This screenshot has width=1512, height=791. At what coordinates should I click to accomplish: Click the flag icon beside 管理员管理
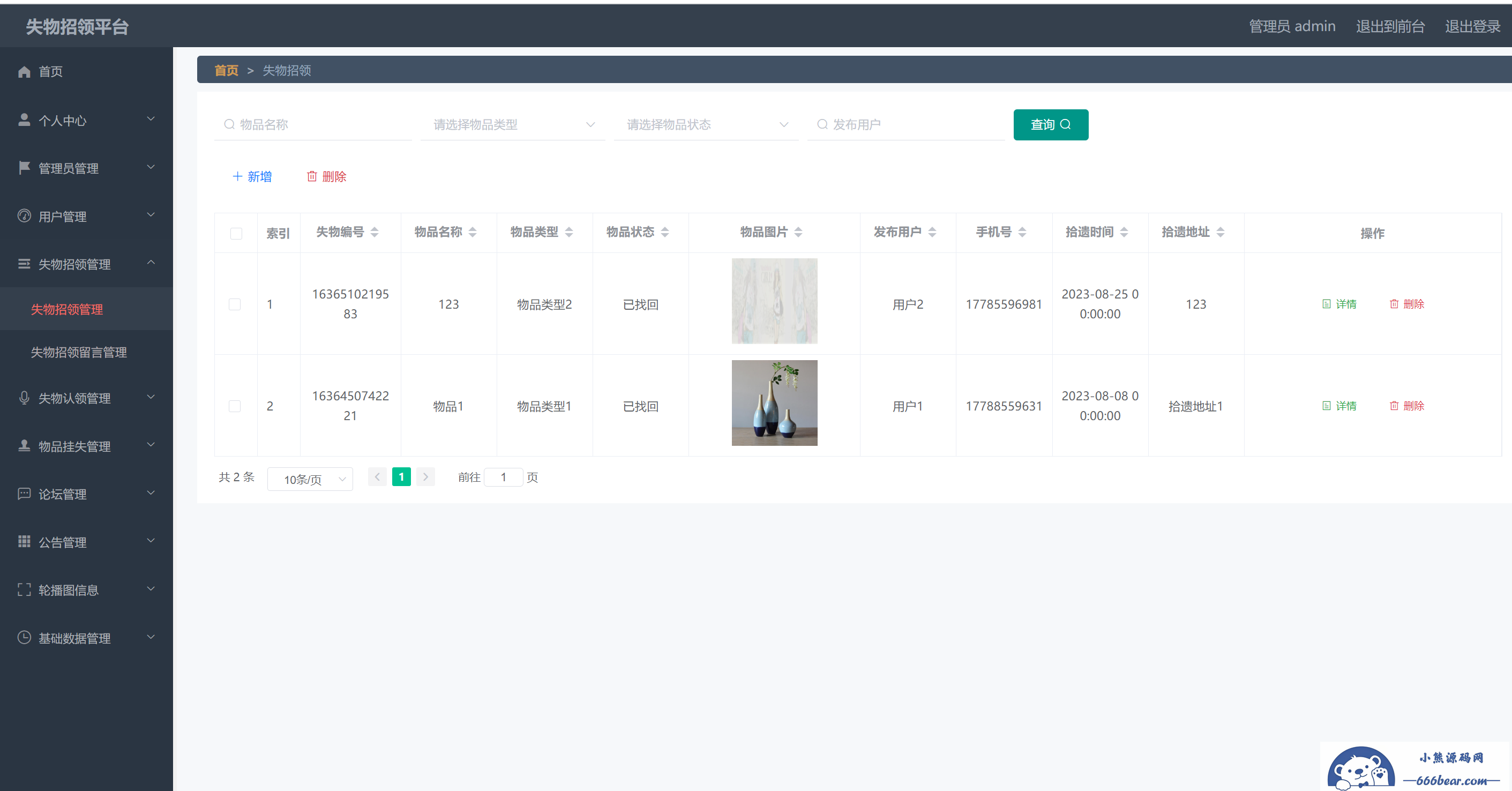[x=24, y=168]
